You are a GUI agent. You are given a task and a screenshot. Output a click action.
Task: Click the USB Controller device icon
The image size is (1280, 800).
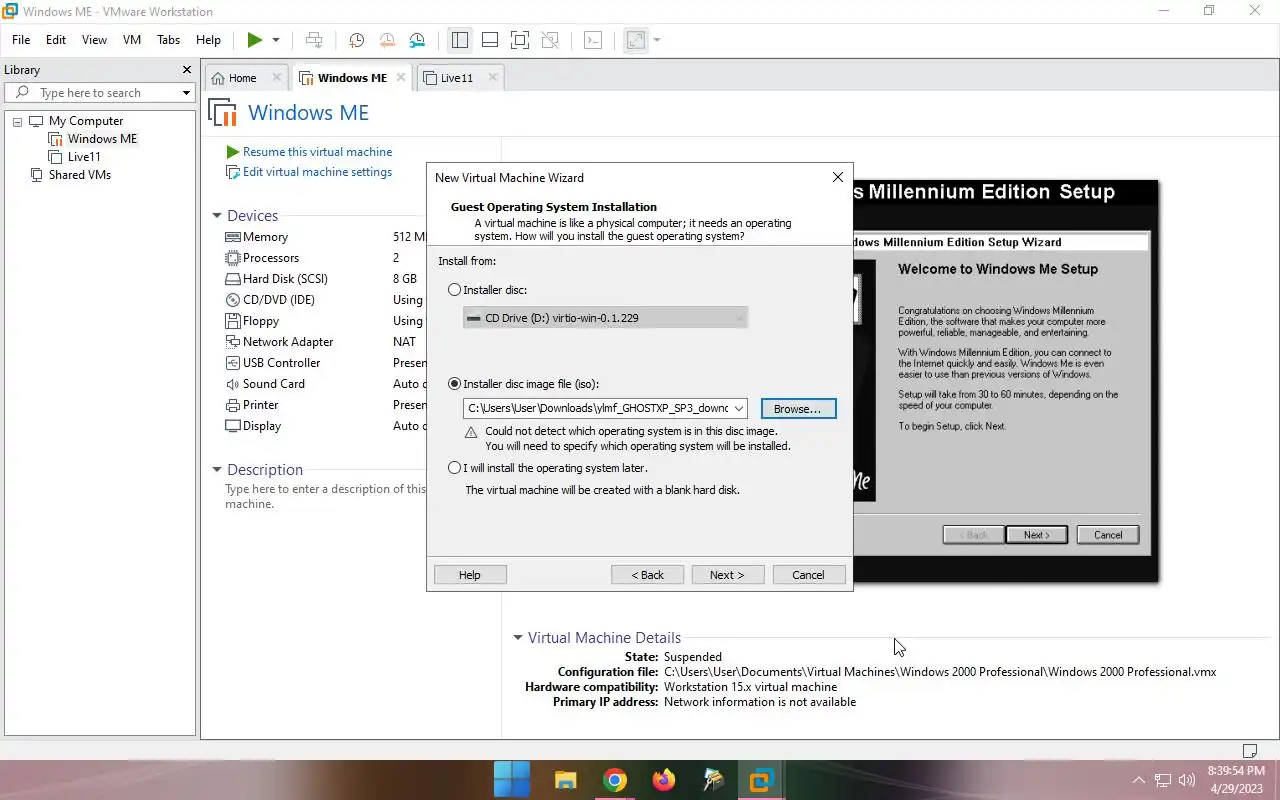point(233,363)
